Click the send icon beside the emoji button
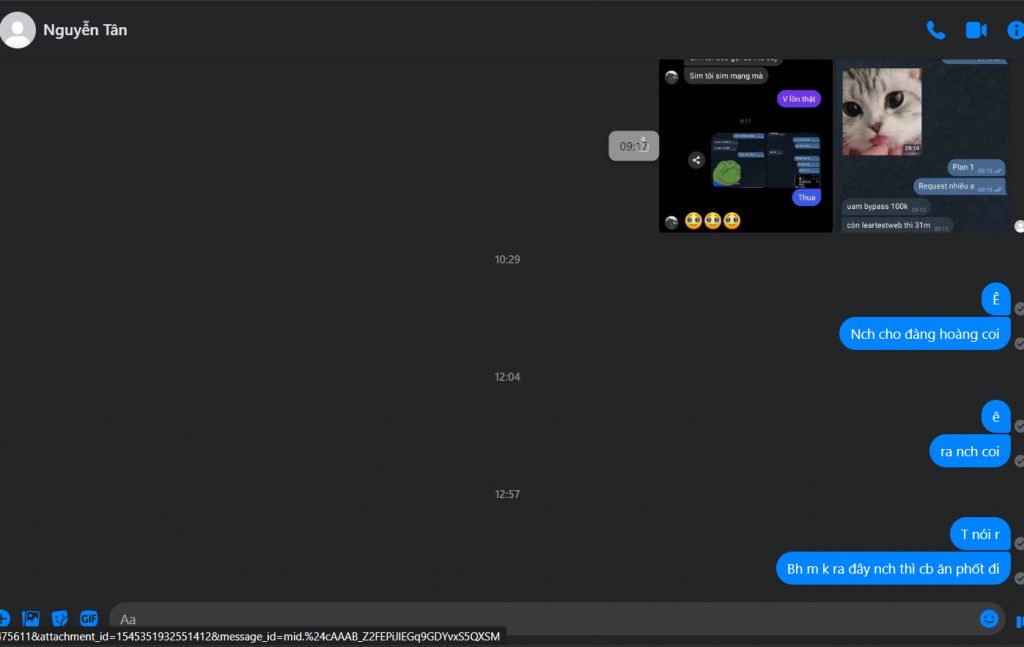 (1018, 621)
